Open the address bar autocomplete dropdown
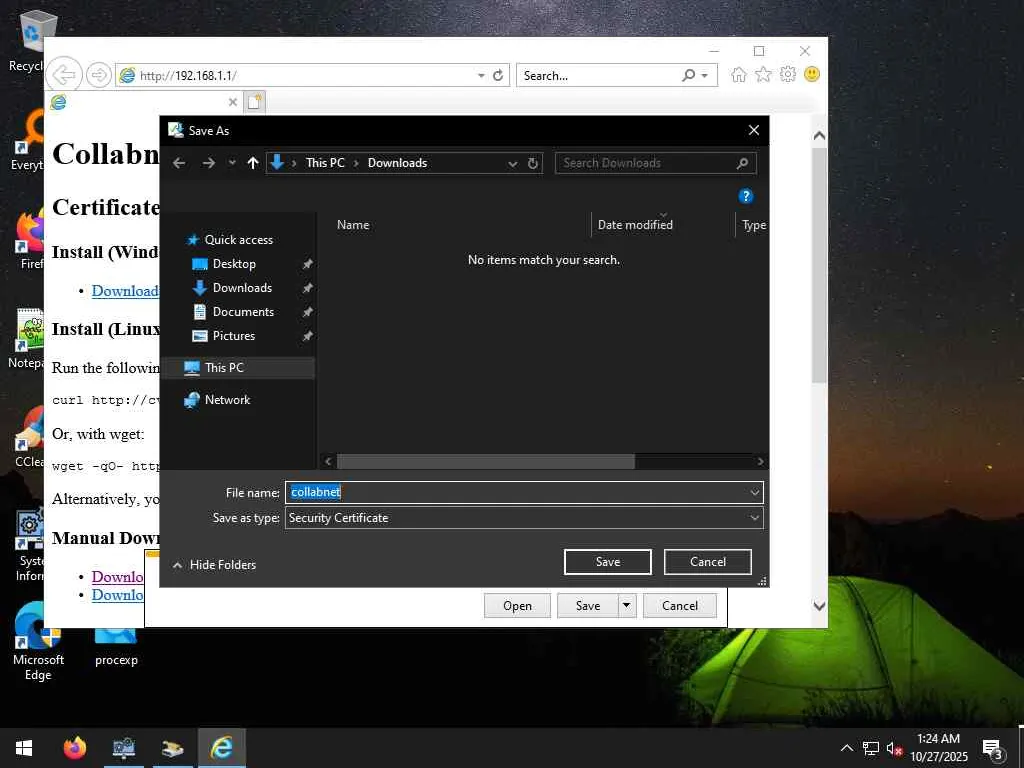 [x=481, y=76]
